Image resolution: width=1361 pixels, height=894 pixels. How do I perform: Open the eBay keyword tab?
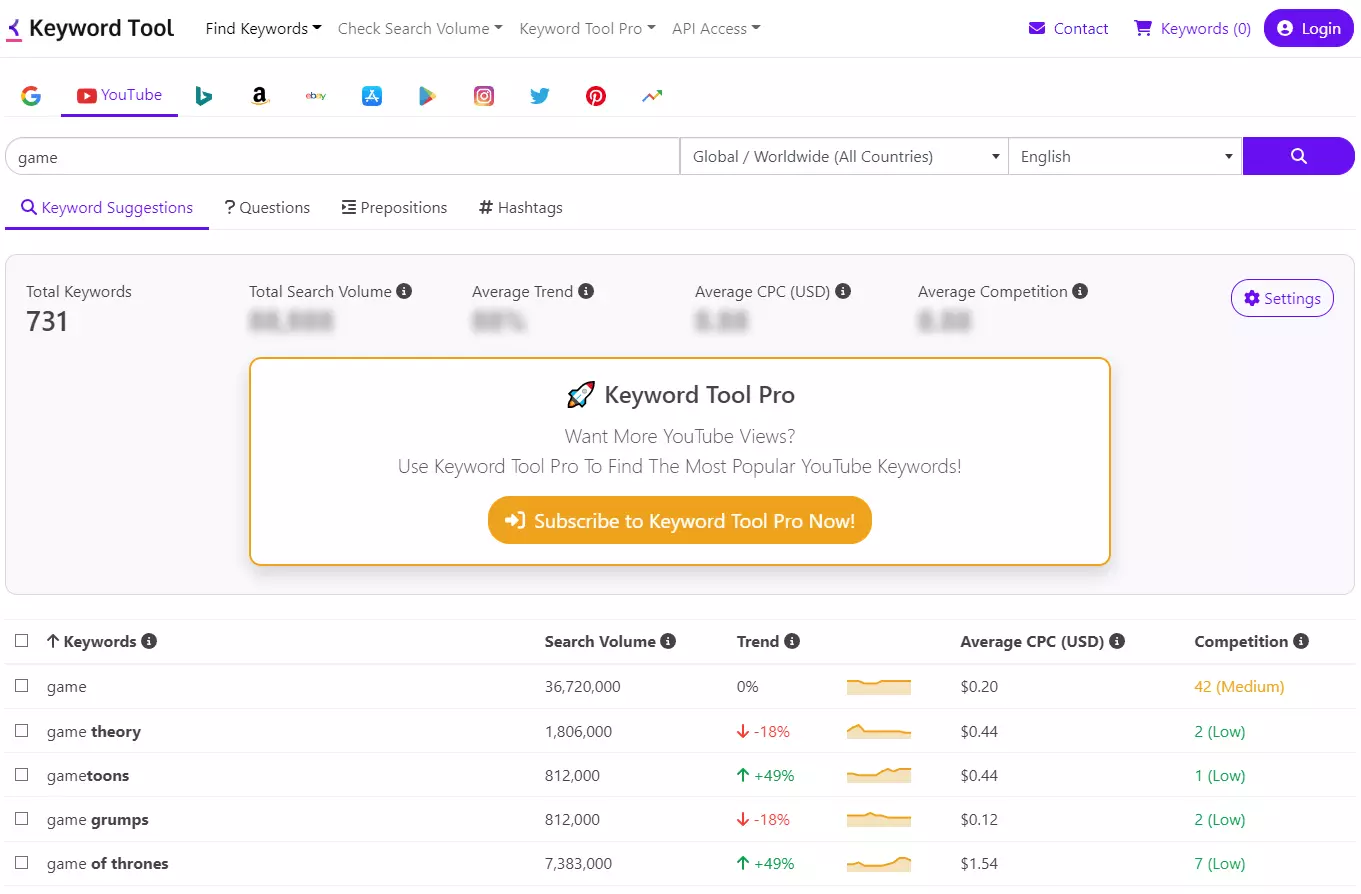coord(316,96)
